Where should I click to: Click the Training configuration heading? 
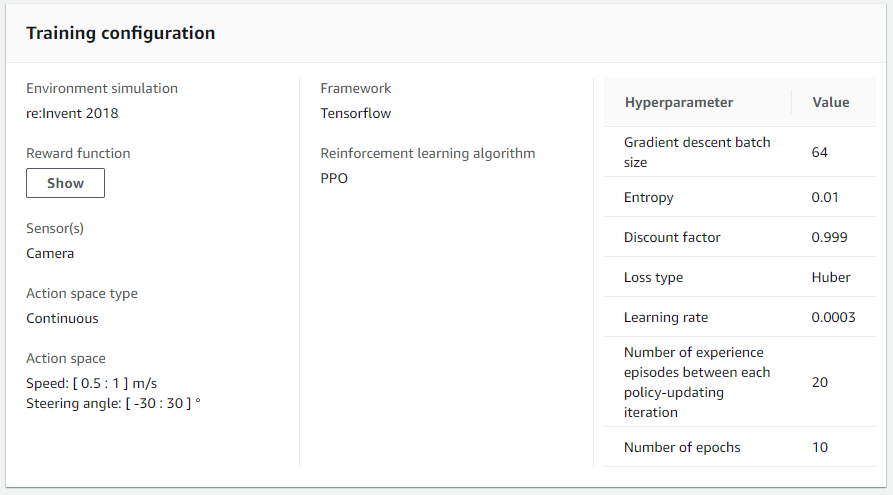tap(120, 33)
